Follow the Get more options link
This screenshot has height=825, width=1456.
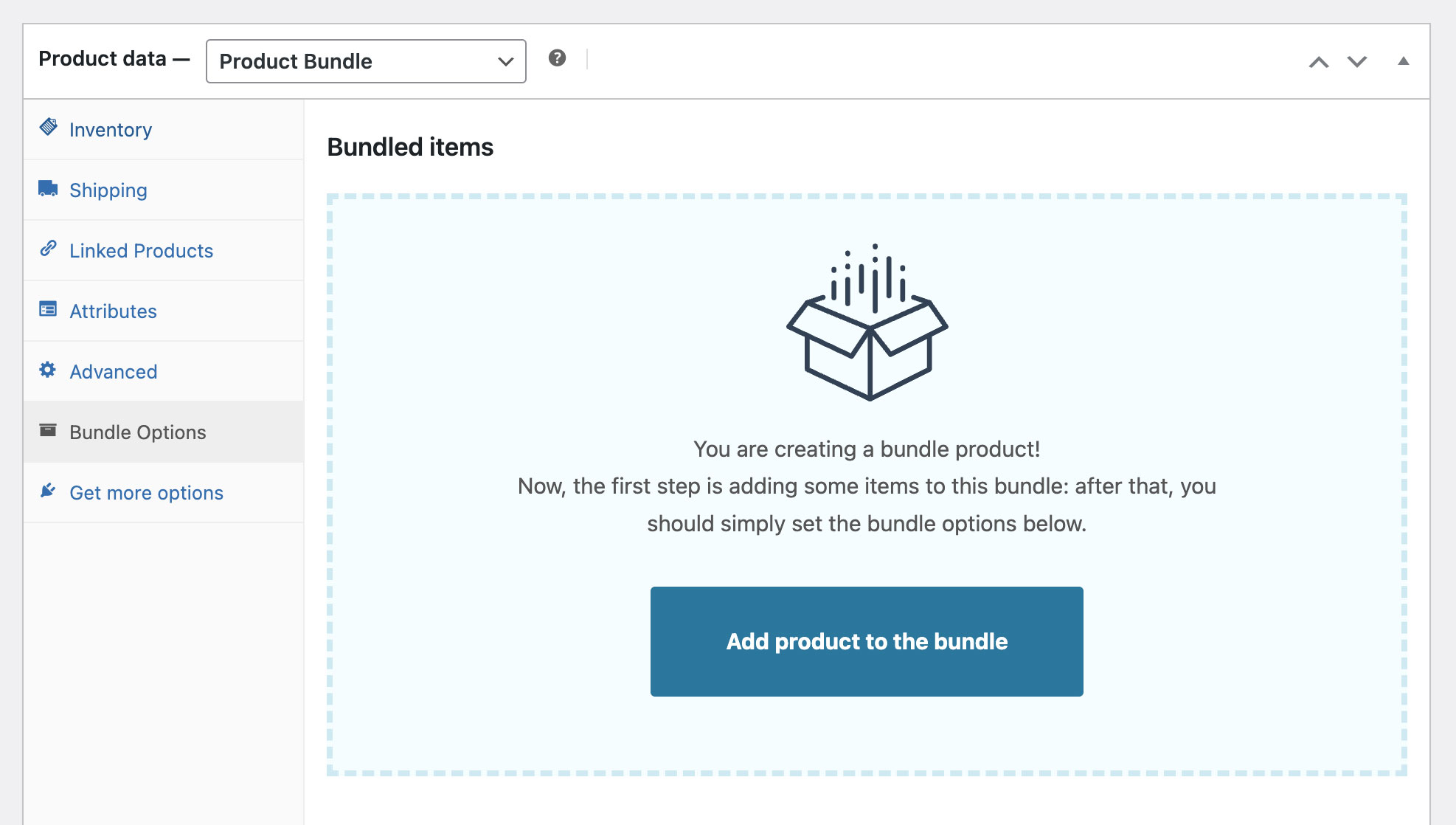pyautogui.click(x=146, y=493)
